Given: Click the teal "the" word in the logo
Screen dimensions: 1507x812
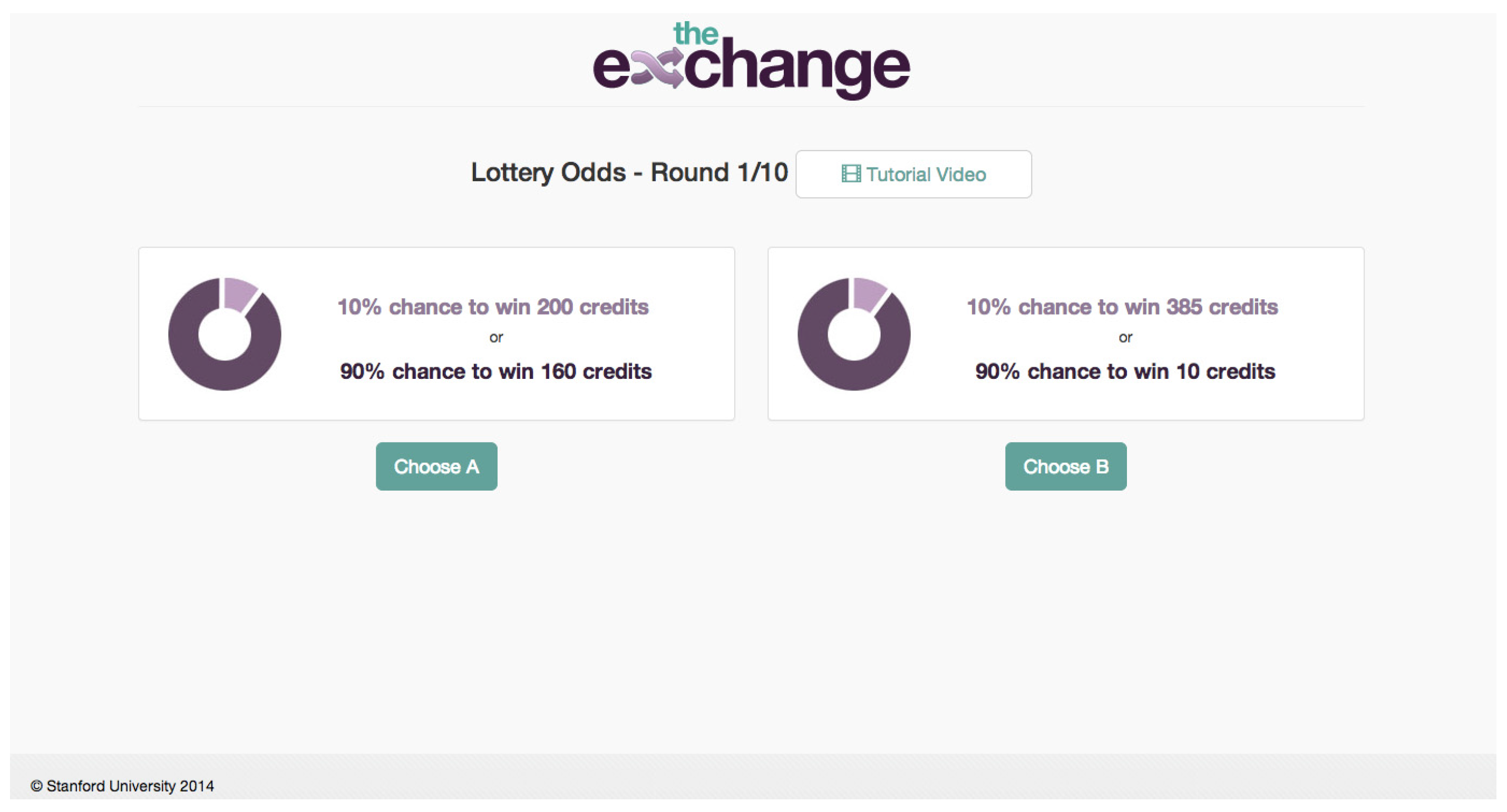Looking at the screenshot, I should point(696,33).
